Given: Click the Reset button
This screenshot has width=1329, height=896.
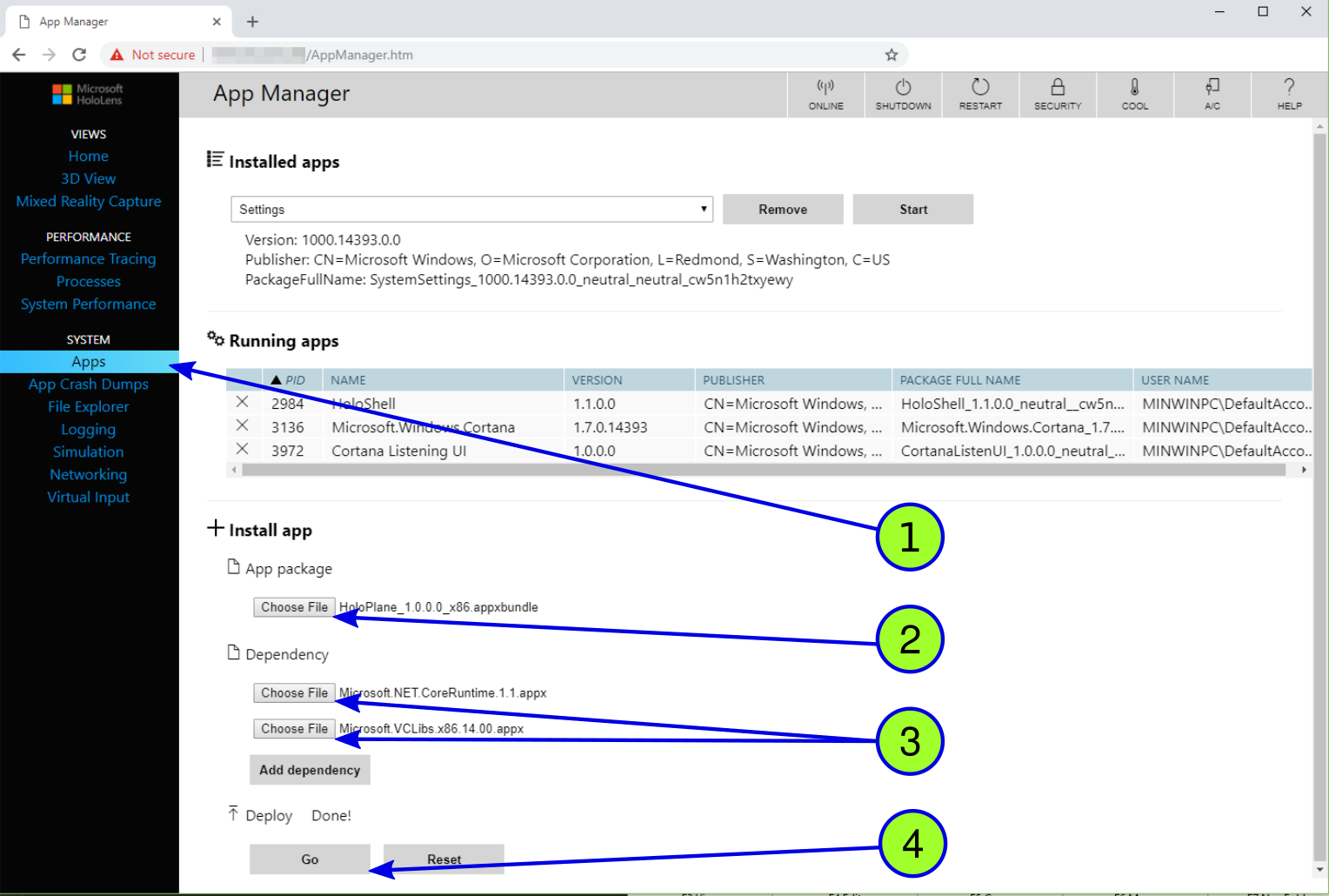Looking at the screenshot, I should [x=444, y=859].
